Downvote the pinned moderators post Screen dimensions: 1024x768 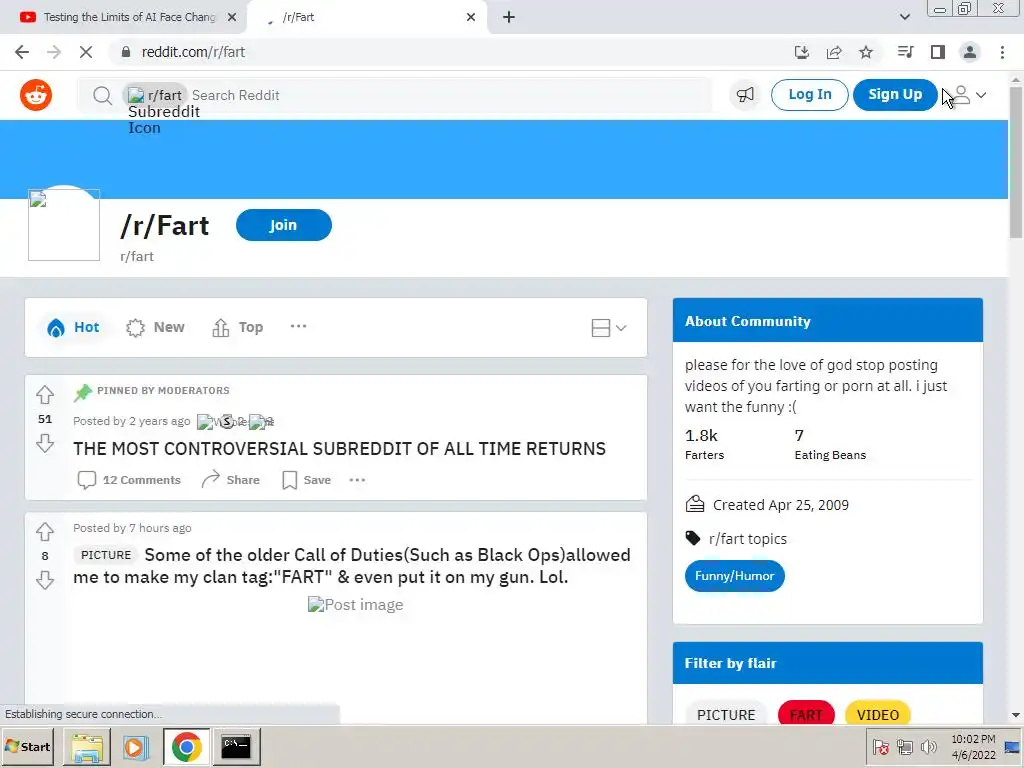(x=45, y=444)
